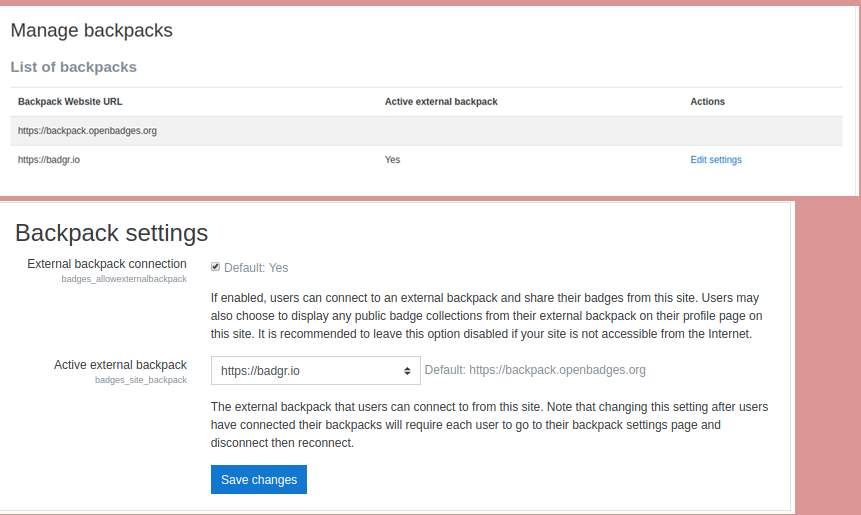Click the Yes cell for badgr.io
This screenshot has width=861, height=515.
(x=392, y=160)
